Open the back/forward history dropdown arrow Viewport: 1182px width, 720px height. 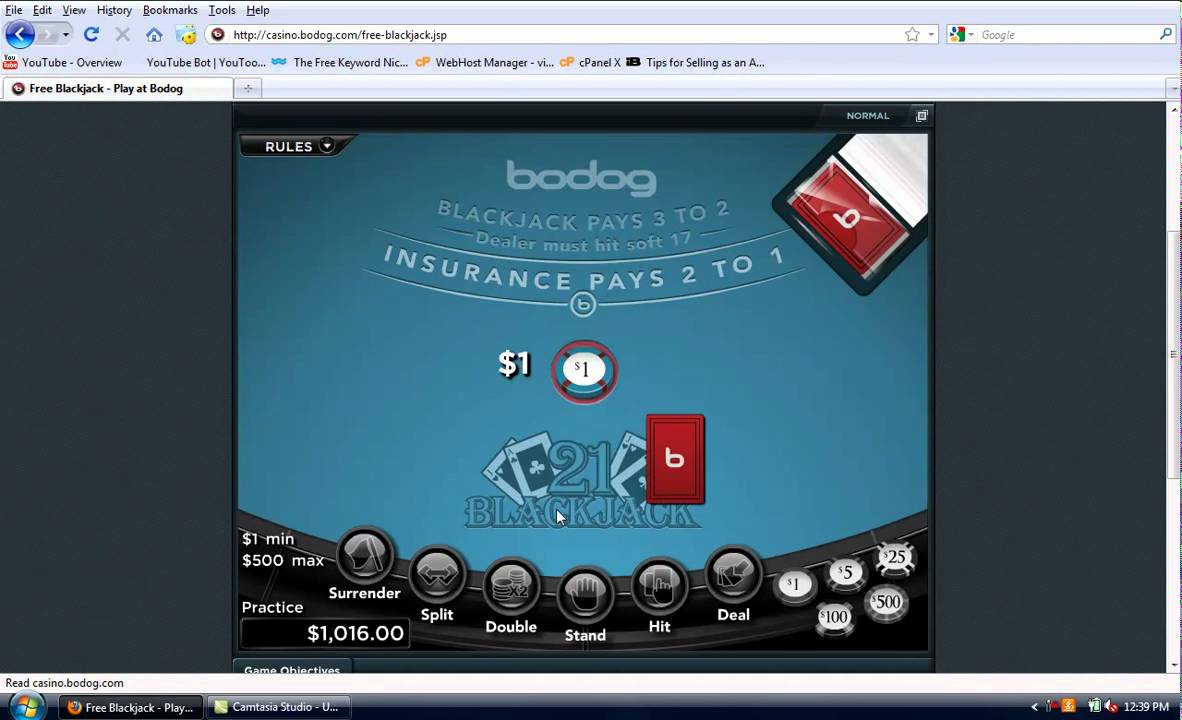click(x=66, y=35)
